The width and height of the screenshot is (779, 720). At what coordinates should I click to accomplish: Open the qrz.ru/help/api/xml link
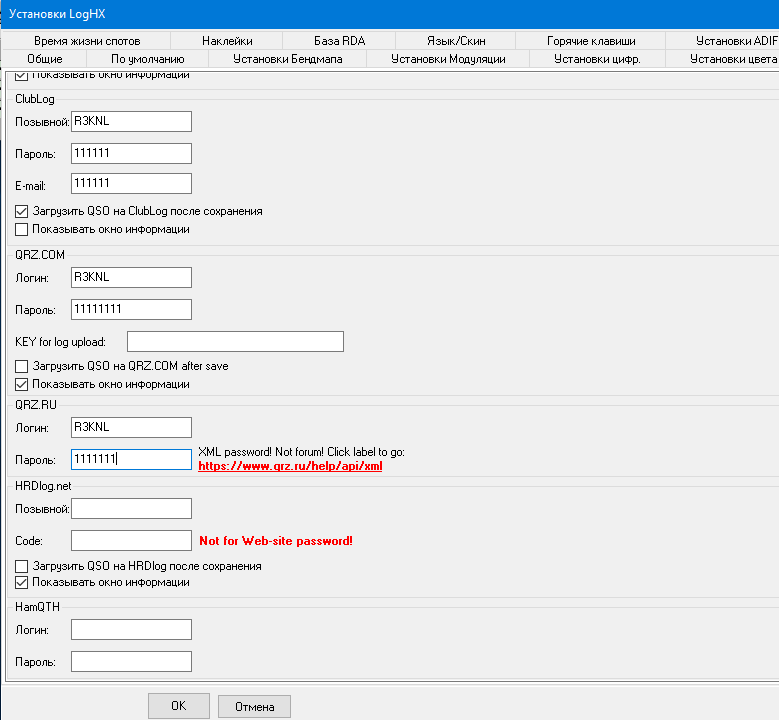tap(290, 466)
